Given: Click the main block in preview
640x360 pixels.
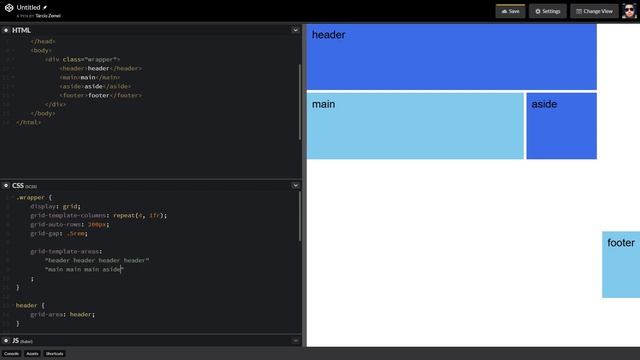Looking at the screenshot, I should click(x=415, y=126).
